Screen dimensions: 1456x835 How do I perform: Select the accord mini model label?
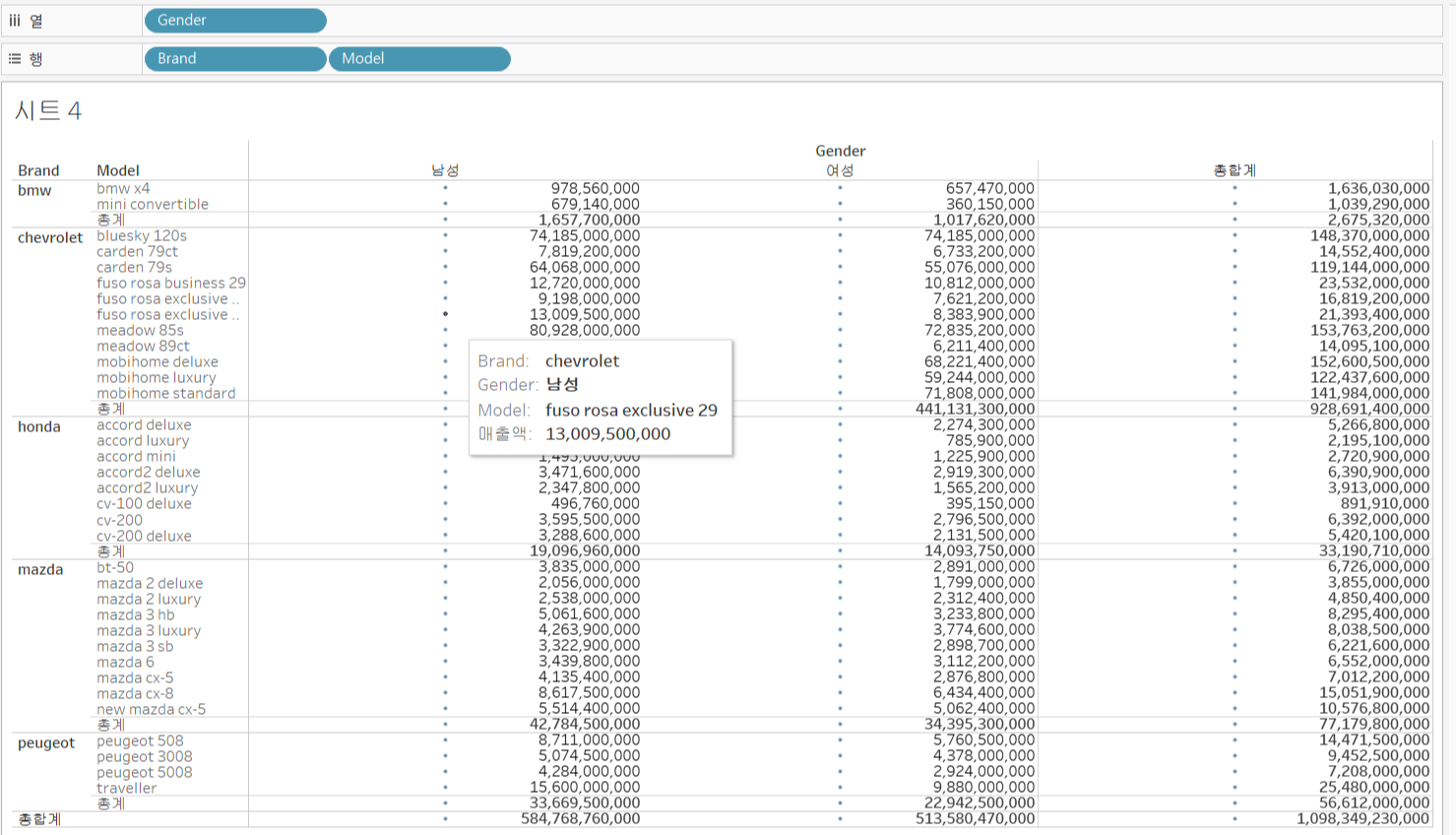(136, 456)
